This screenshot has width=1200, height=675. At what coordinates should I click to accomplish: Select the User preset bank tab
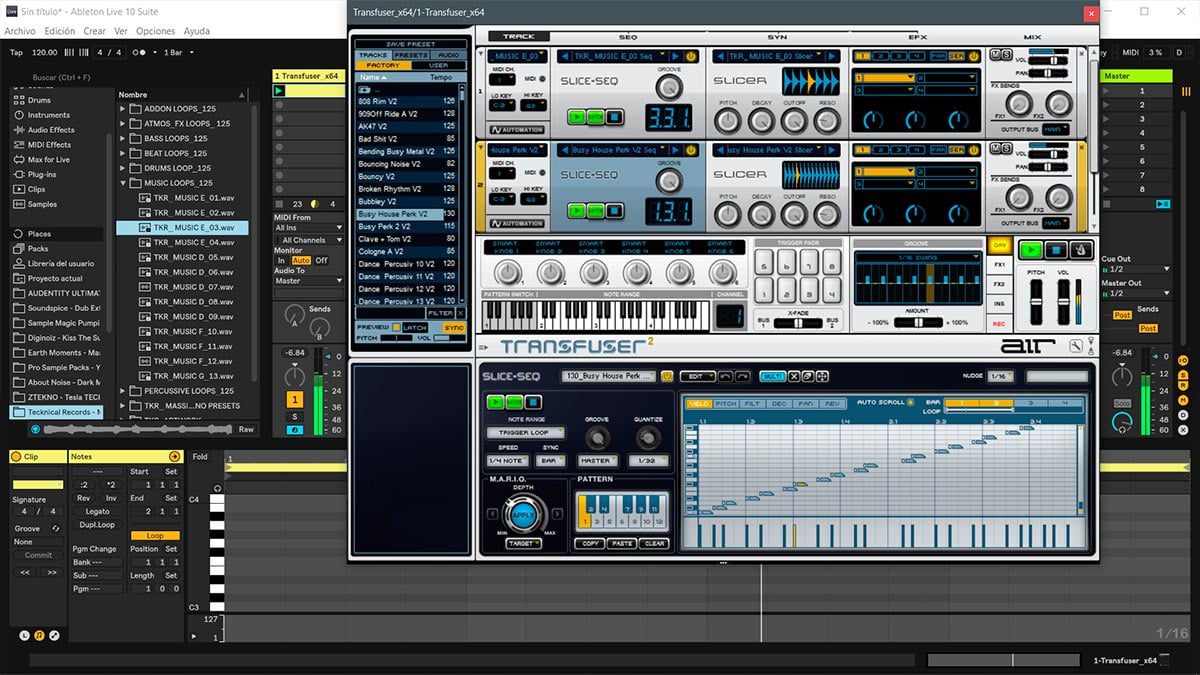(438, 65)
